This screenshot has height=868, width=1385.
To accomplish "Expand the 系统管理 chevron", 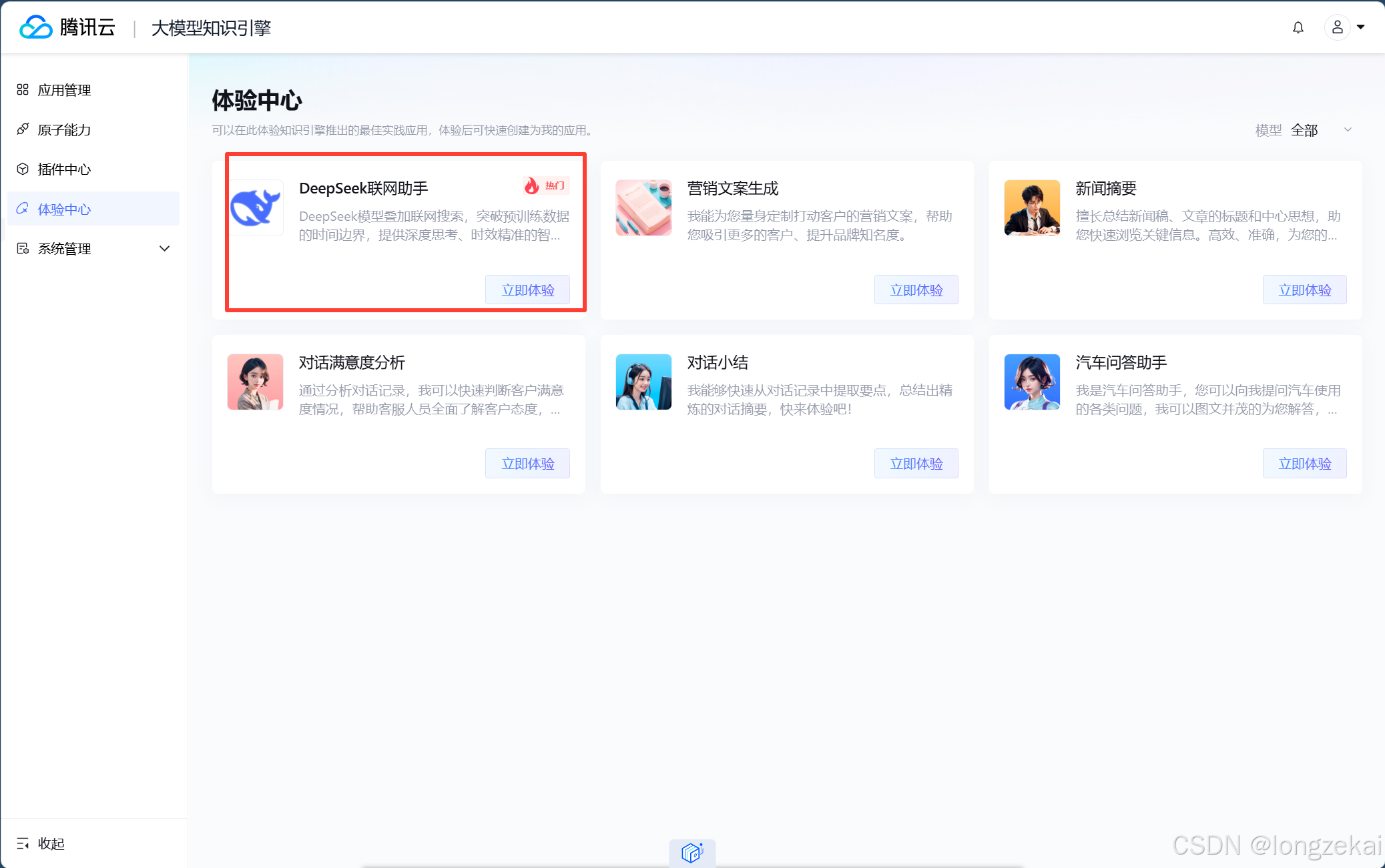I will [164, 248].
